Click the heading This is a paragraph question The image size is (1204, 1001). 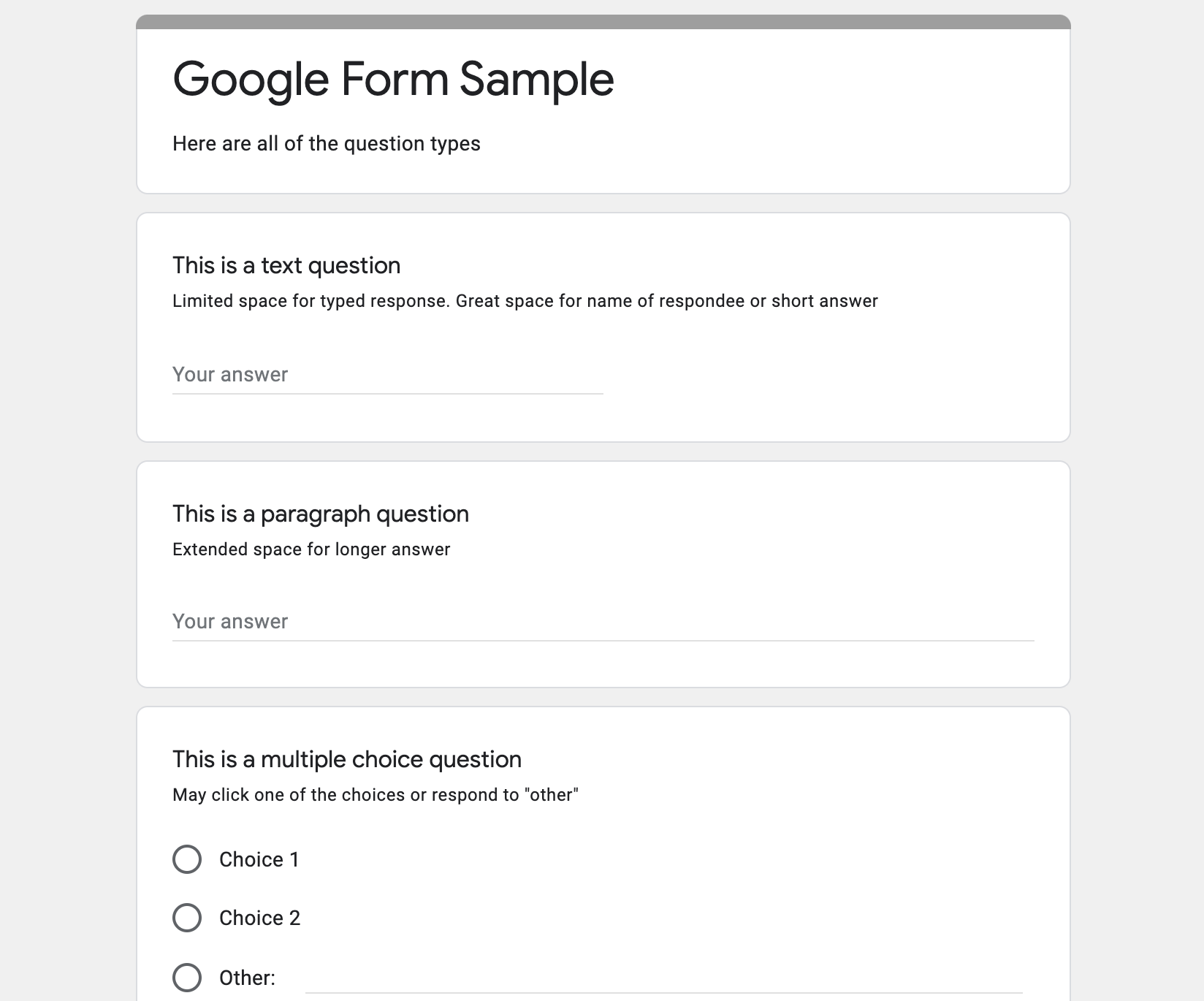point(320,514)
